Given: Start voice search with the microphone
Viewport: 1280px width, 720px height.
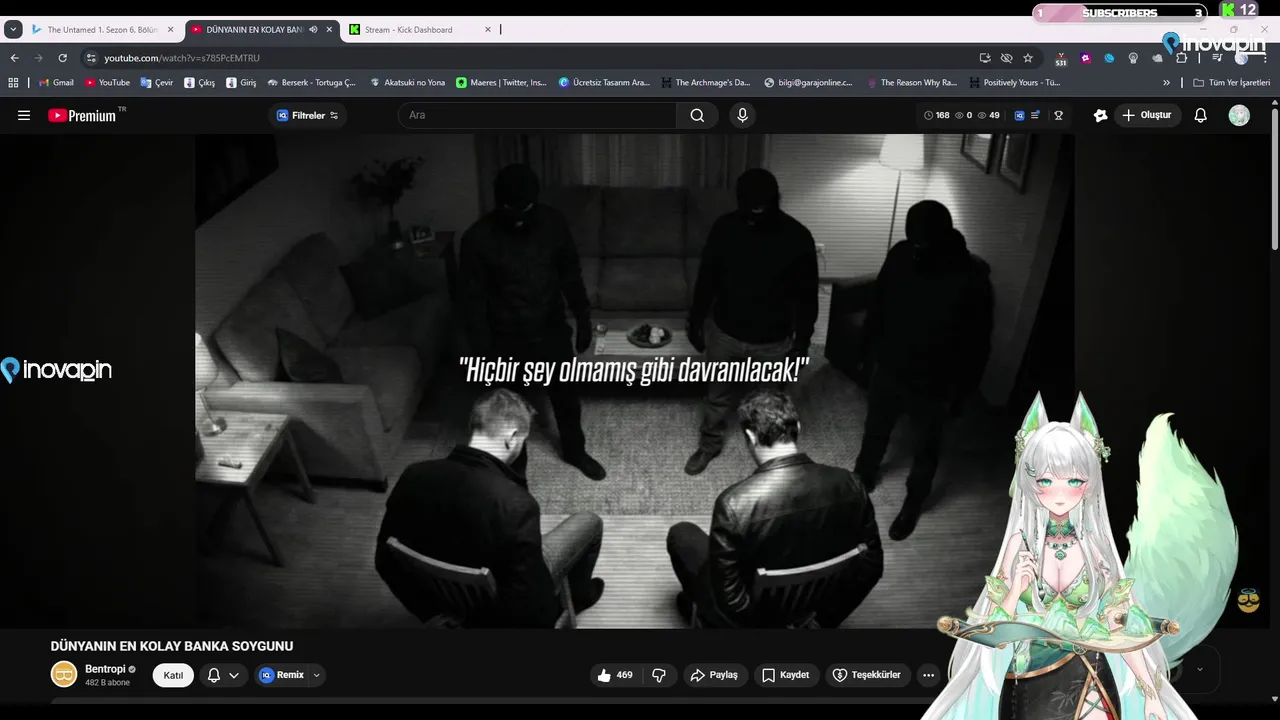Looking at the screenshot, I should (742, 115).
